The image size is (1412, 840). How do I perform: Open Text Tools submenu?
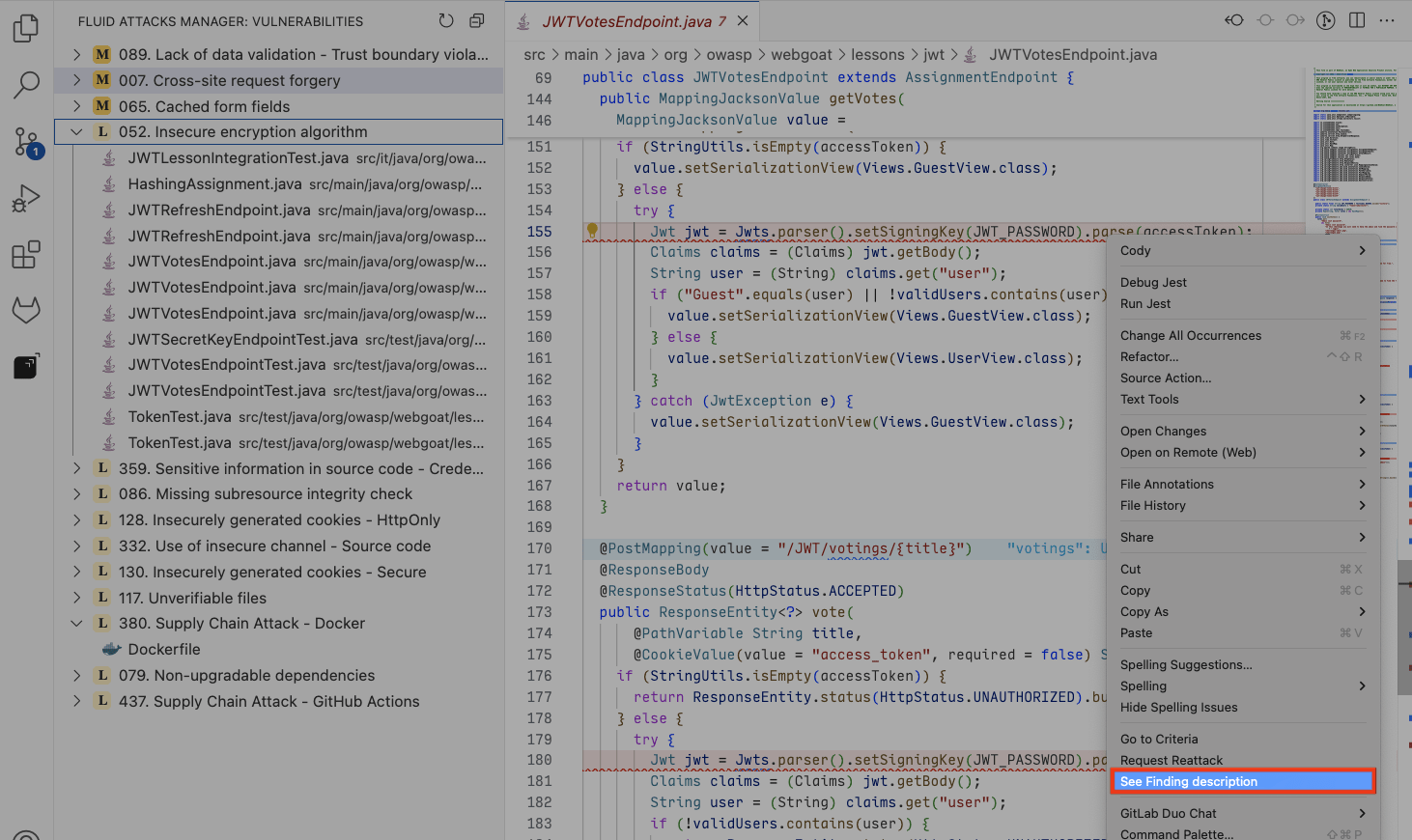[1243, 399]
